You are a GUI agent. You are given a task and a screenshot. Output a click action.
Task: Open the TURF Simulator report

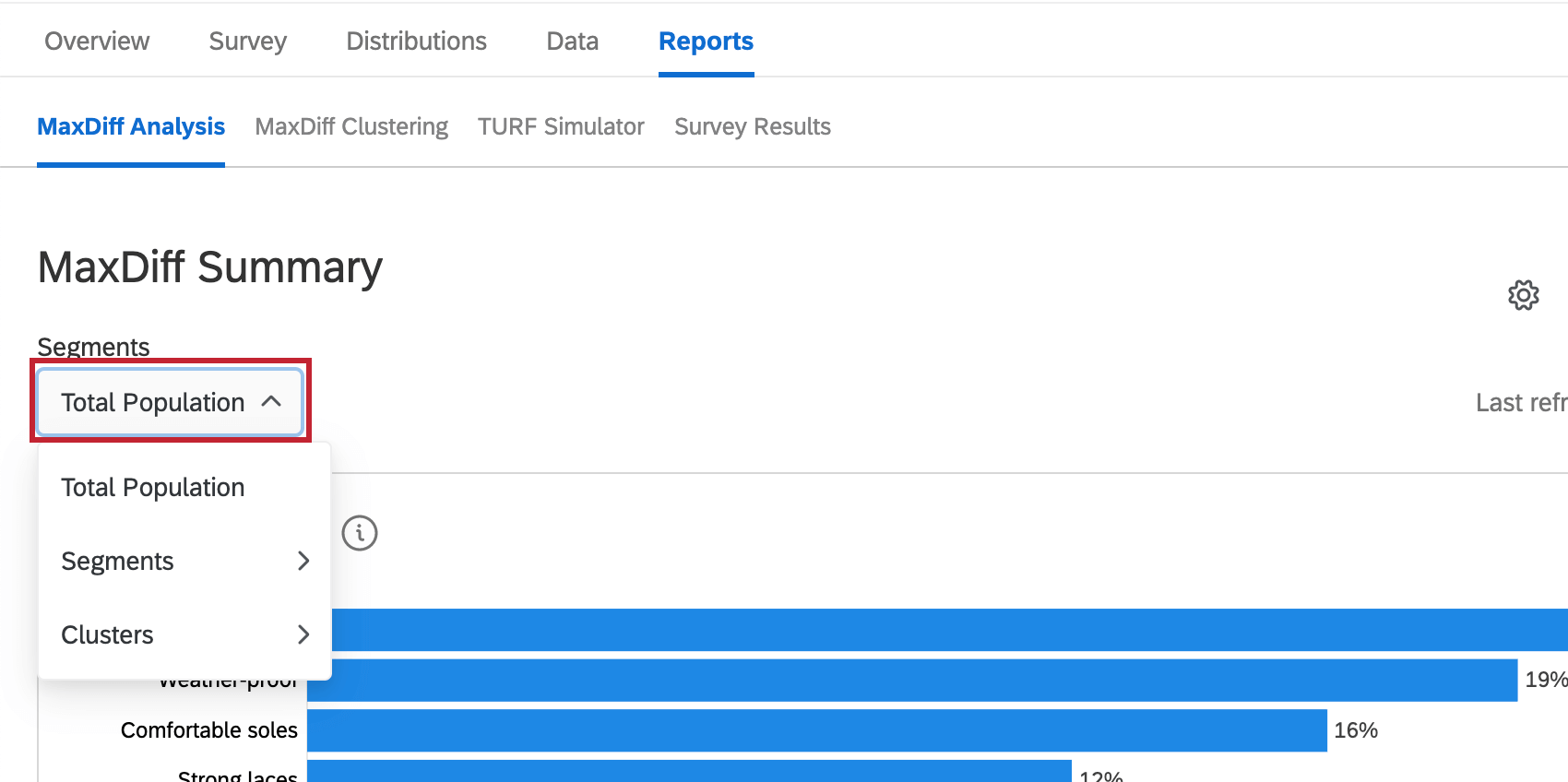[561, 126]
